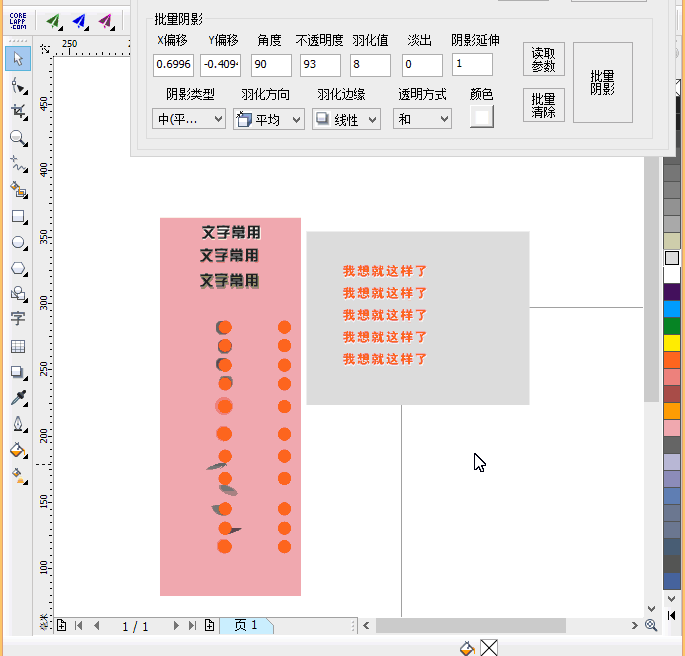Click the palette flyout end arrow

pyautogui.click(x=671, y=615)
